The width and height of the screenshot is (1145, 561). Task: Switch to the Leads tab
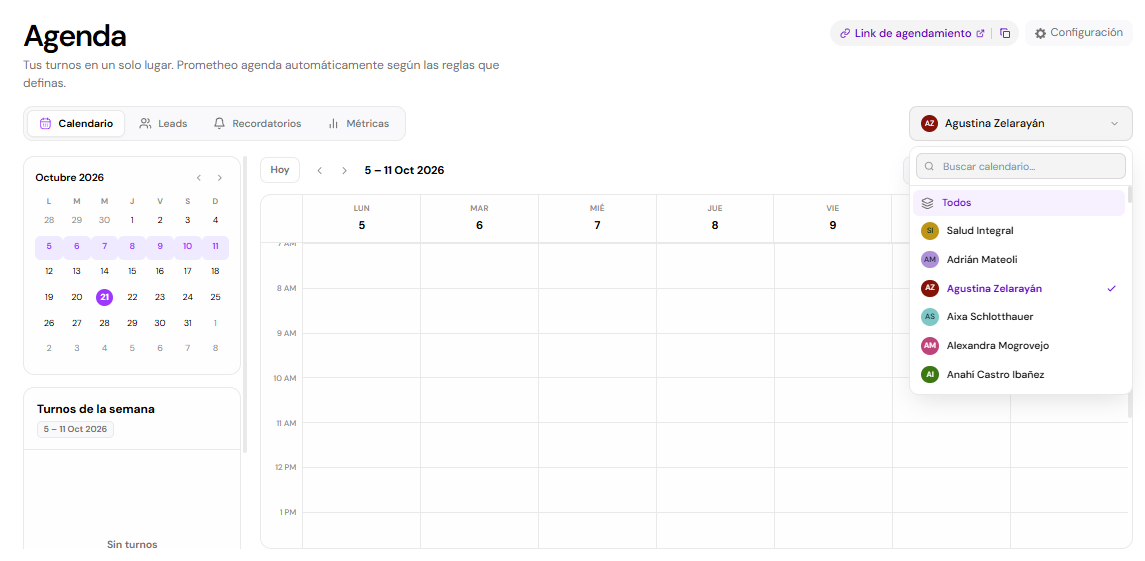click(x=164, y=123)
